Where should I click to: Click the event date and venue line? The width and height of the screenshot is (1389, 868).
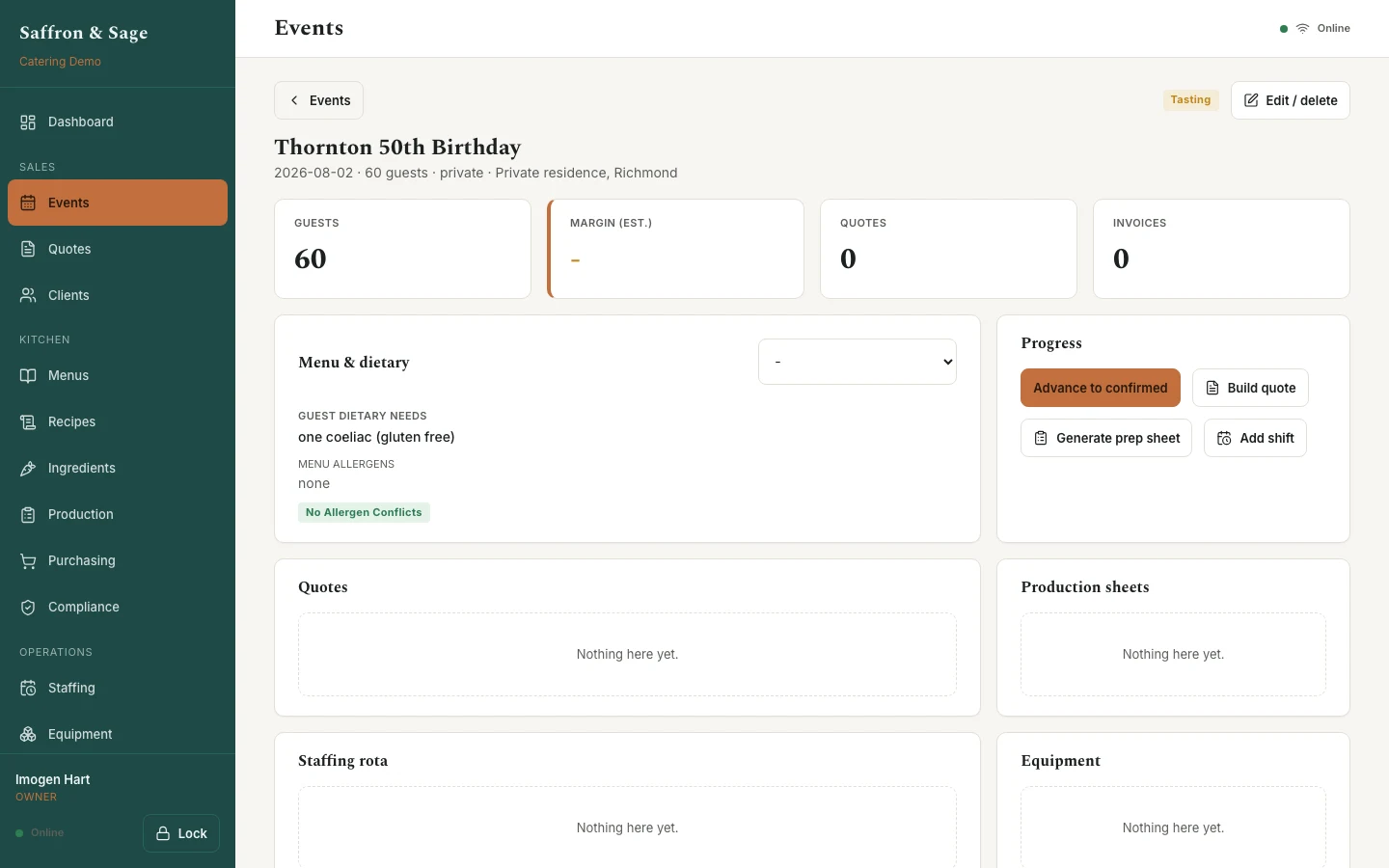point(476,174)
